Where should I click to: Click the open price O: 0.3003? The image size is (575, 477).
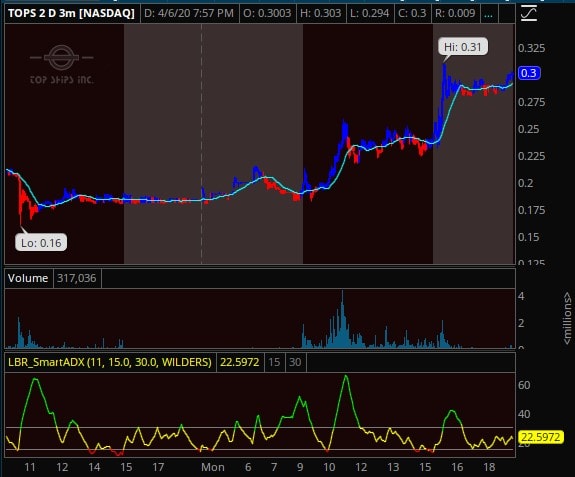click(267, 14)
